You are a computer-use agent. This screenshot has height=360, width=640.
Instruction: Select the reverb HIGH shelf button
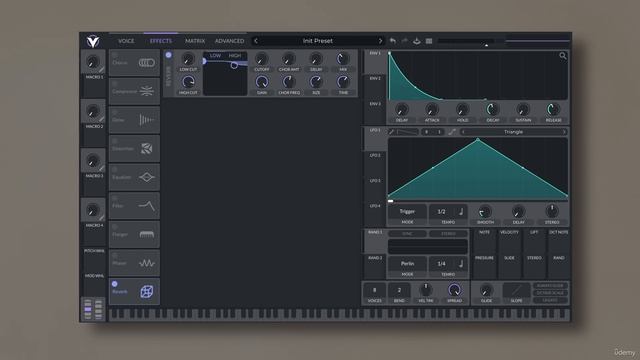tap(235, 56)
